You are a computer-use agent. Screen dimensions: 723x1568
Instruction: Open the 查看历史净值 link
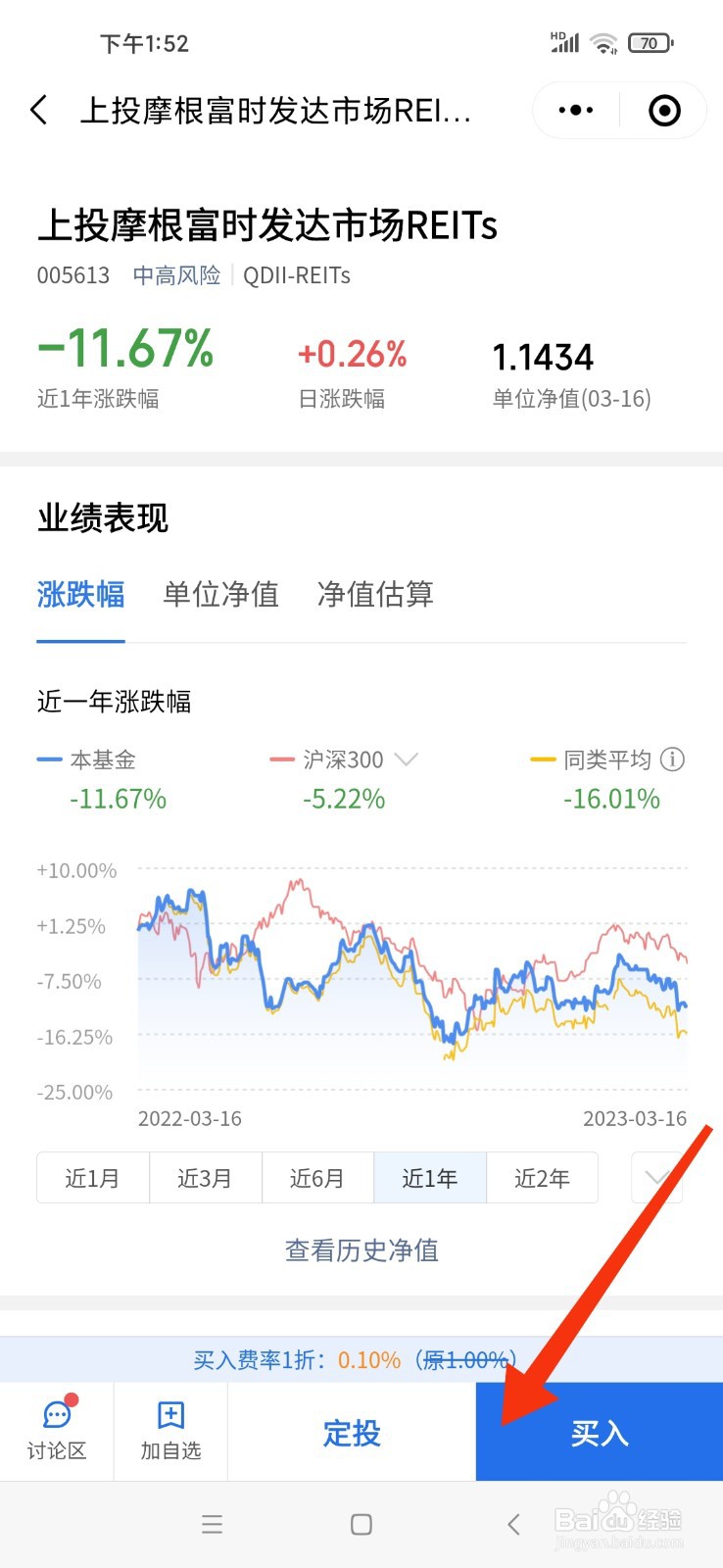point(361,1249)
